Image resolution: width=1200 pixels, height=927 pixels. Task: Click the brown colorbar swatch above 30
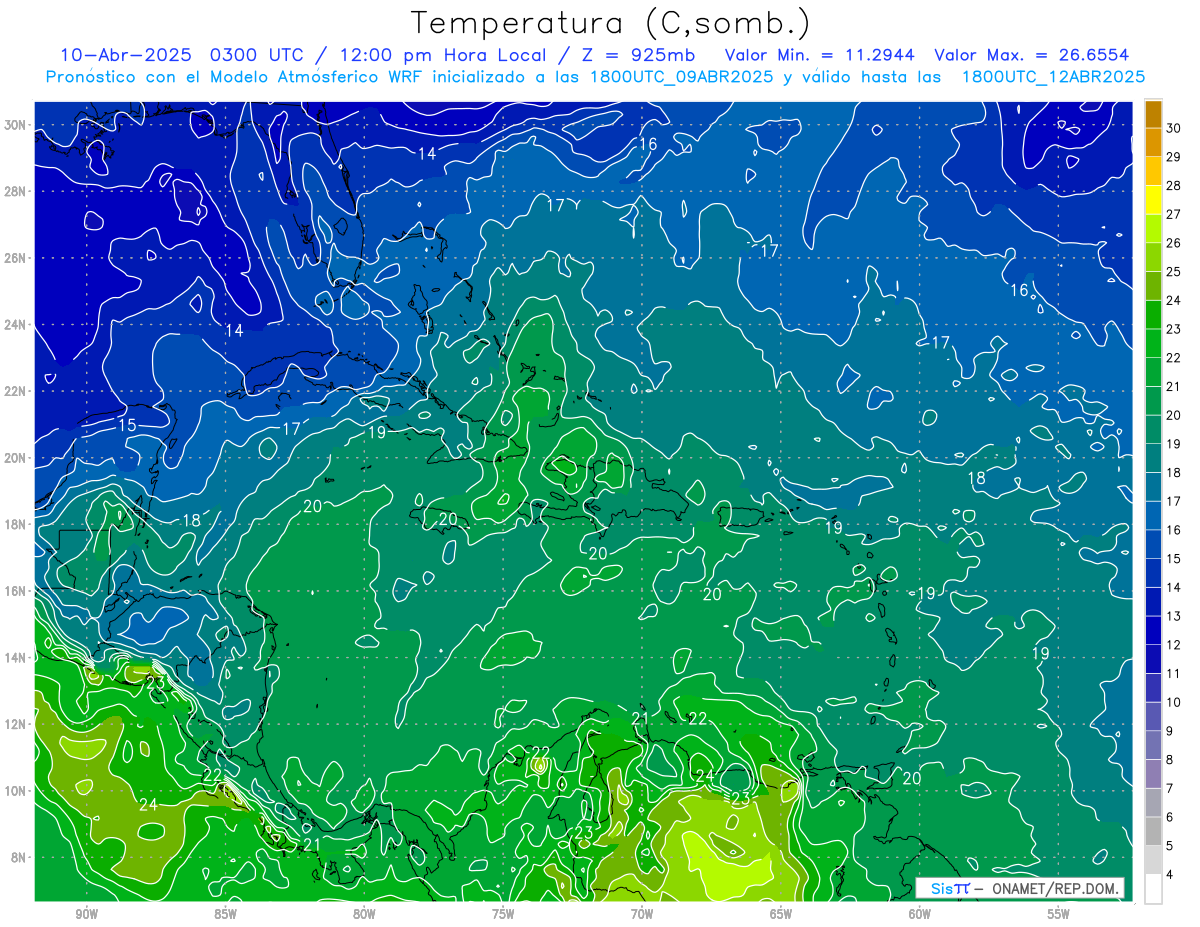[x=1153, y=113]
